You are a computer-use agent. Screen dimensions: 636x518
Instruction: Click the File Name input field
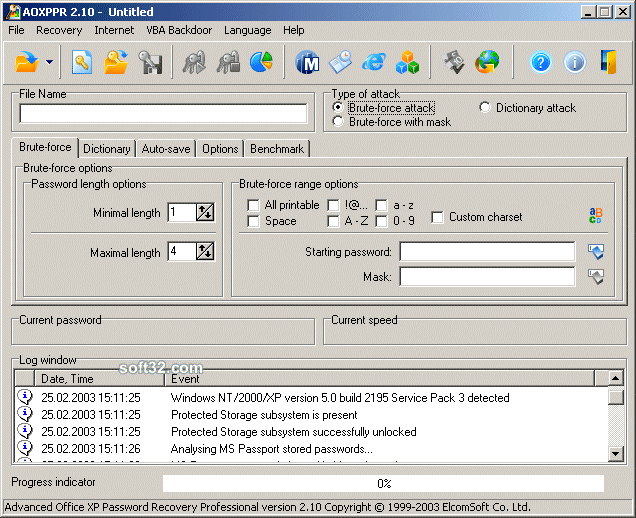163,113
